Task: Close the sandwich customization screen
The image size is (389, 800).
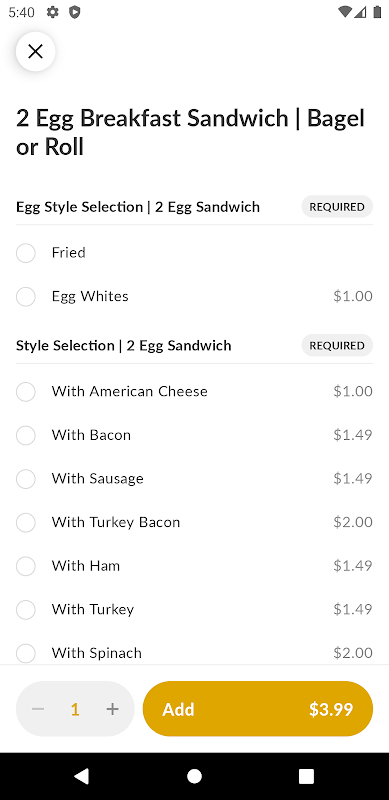Action: (35, 51)
